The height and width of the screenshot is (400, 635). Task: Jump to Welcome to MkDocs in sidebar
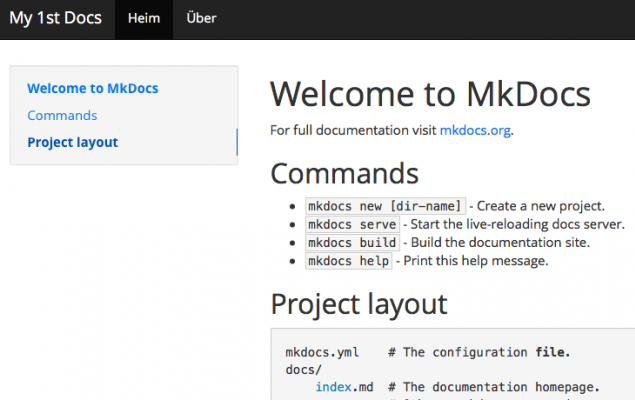coord(93,88)
